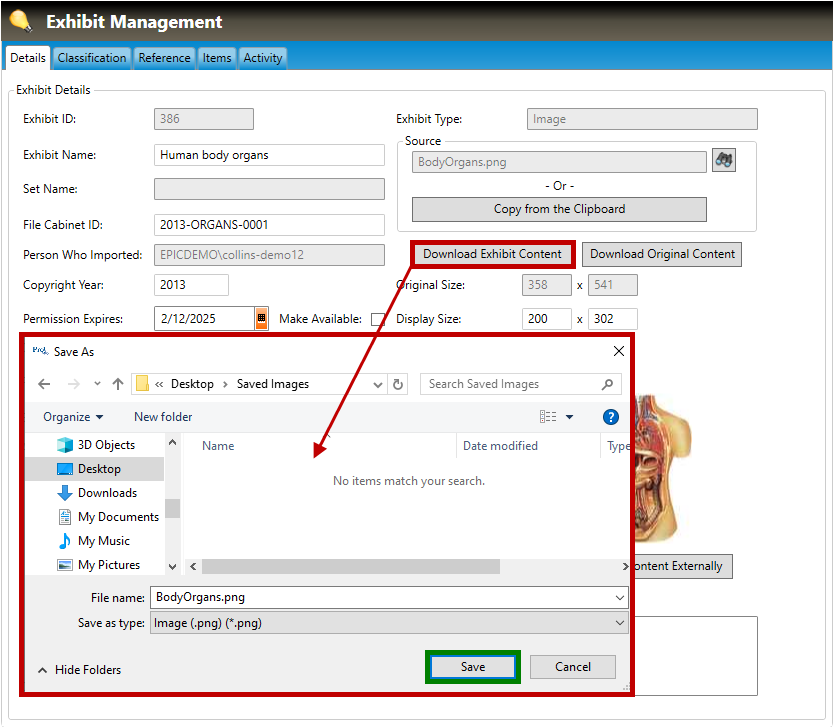Refresh the Saved Images folder view
Screen dimensions: 835x727
(x=399, y=384)
